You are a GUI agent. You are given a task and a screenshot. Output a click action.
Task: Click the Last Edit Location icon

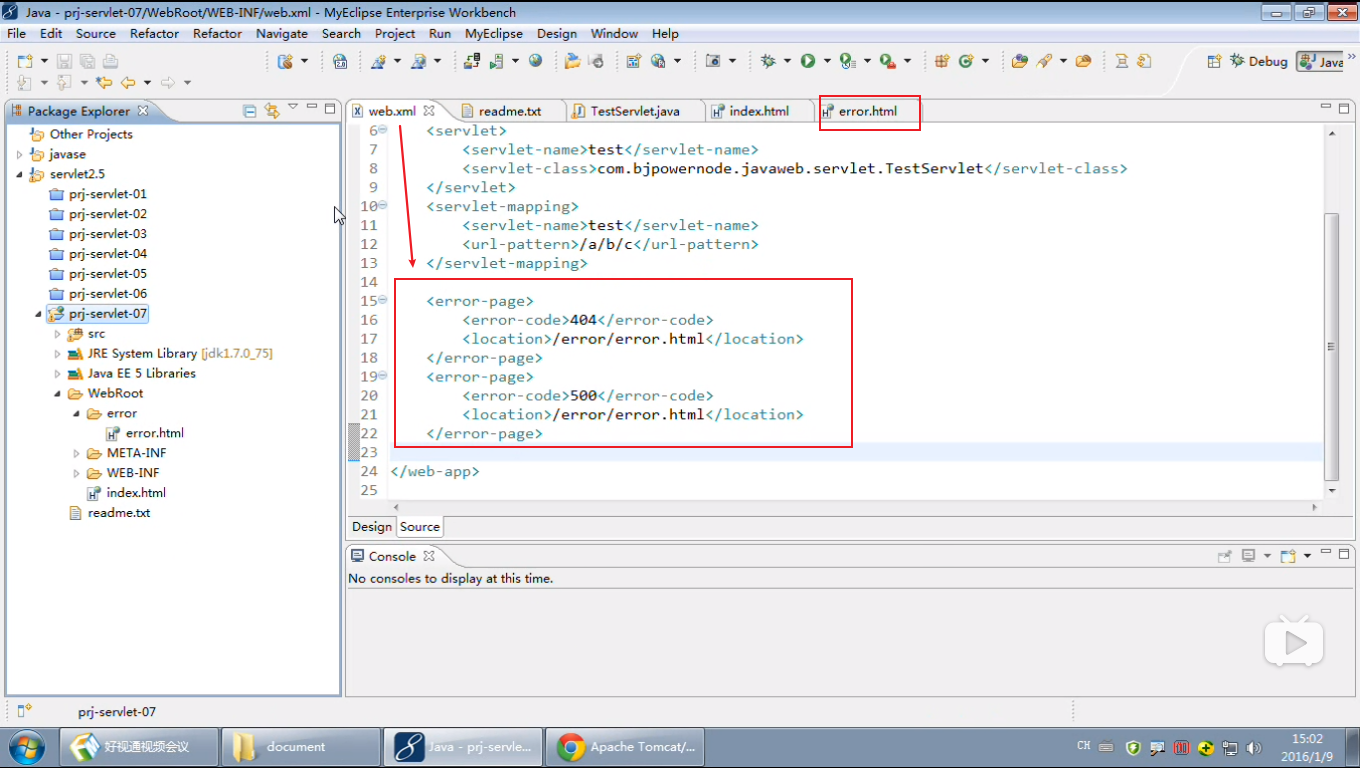(103, 83)
